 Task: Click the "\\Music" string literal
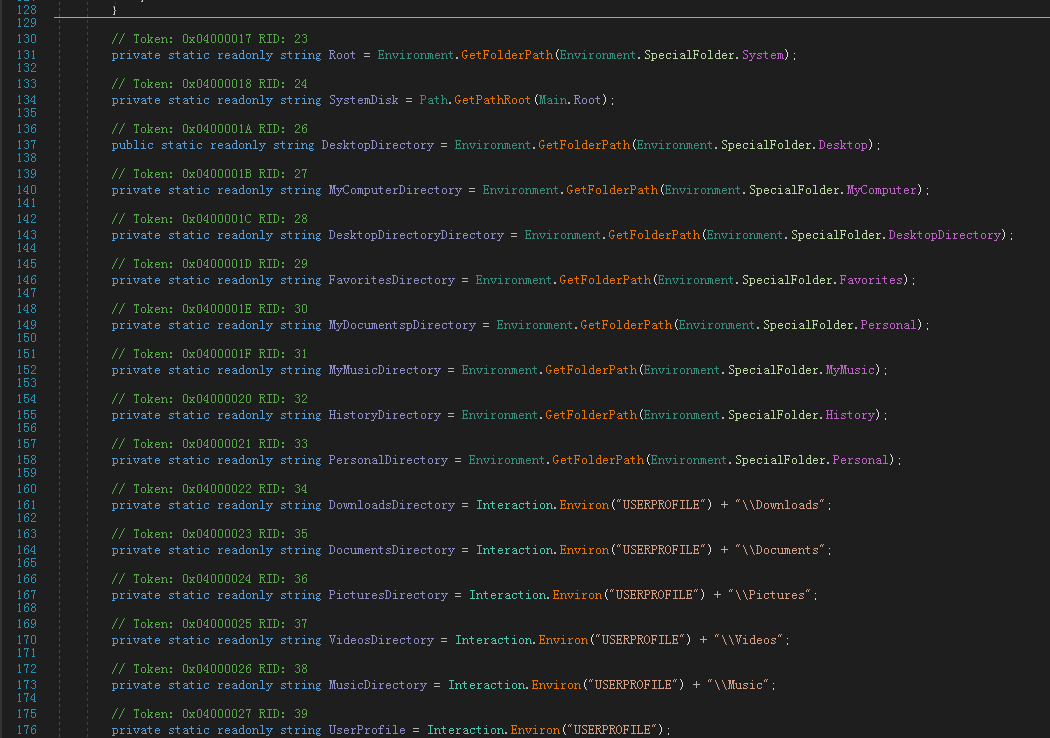coord(738,685)
